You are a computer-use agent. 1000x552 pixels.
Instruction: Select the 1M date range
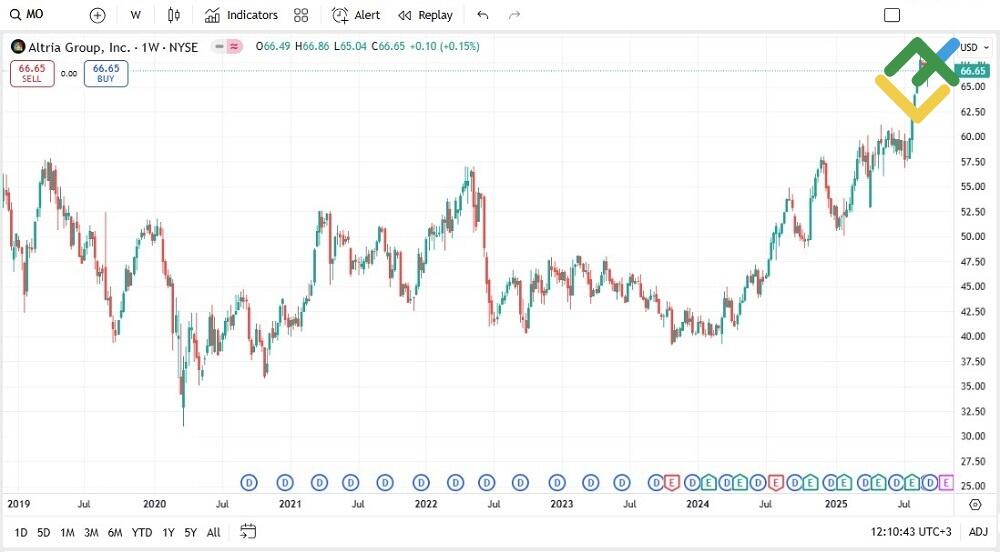(x=67, y=532)
